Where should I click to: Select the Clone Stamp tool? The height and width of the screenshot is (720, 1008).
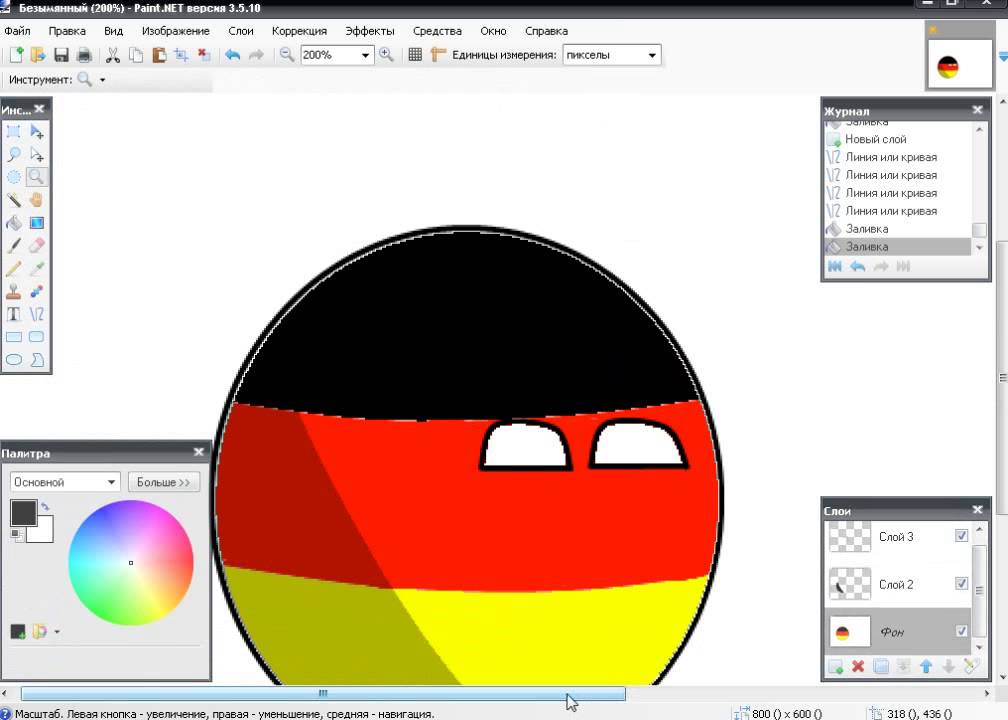click(14, 291)
